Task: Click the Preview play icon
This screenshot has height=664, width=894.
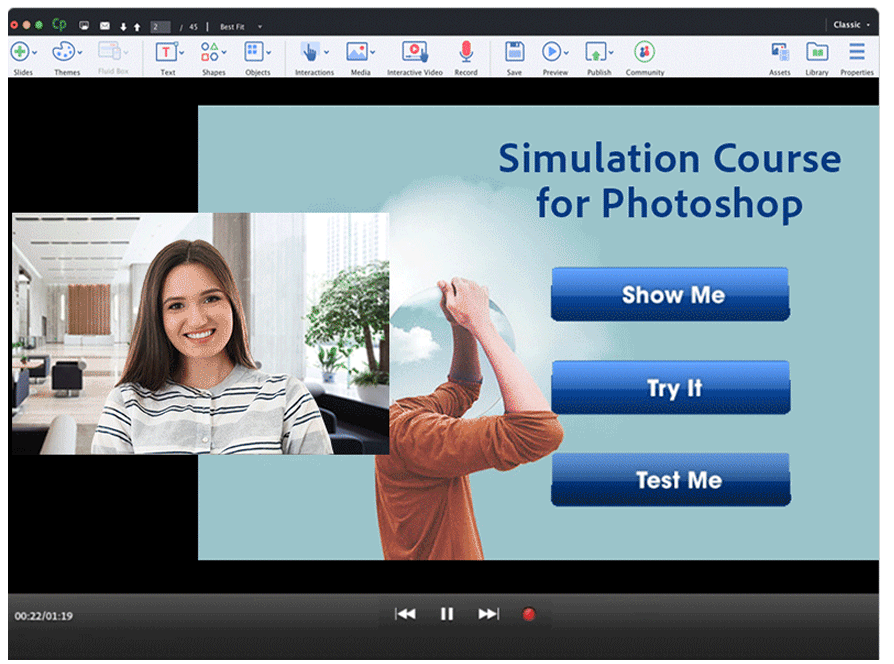Action: tap(551, 52)
